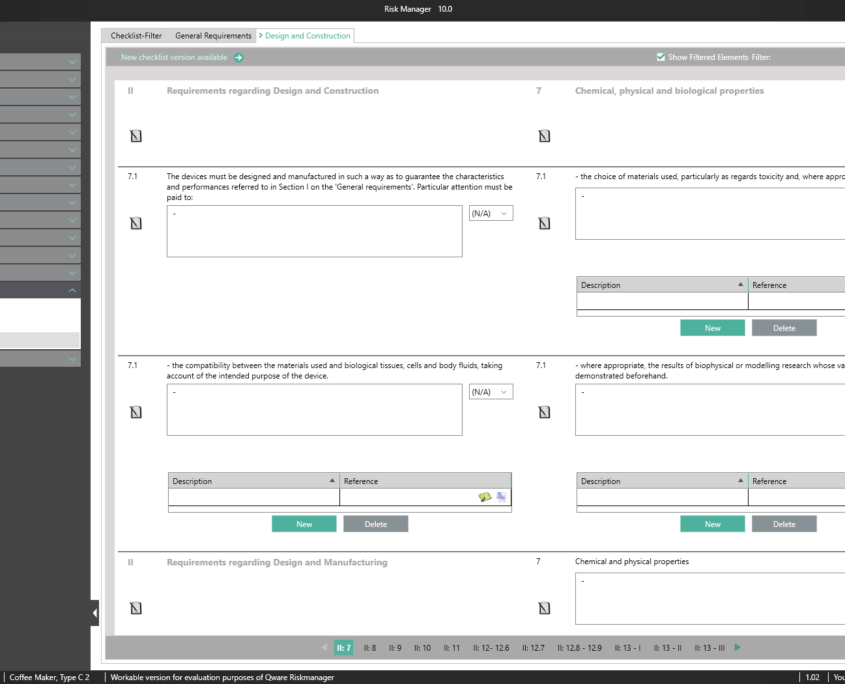Collapse the expanded section in the left sidebar

click(x=72, y=290)
